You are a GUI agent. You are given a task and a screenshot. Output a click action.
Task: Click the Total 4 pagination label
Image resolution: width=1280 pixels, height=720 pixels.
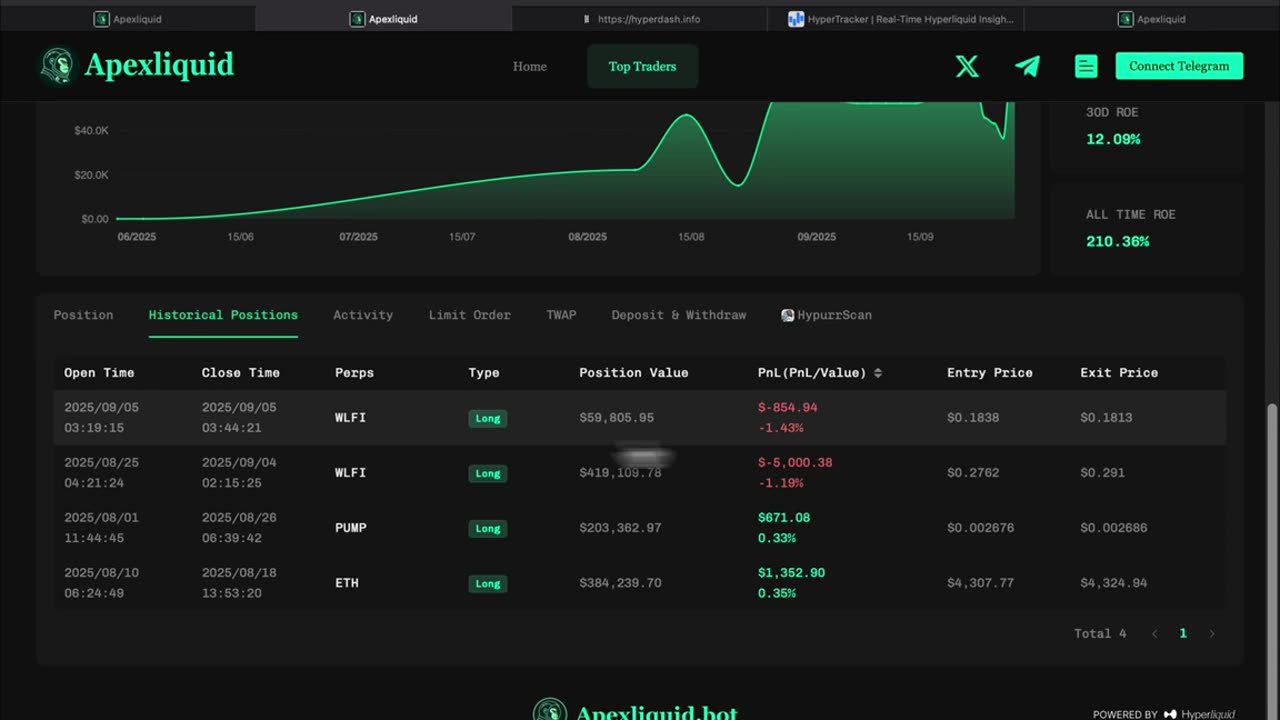tap(1100, 634)
